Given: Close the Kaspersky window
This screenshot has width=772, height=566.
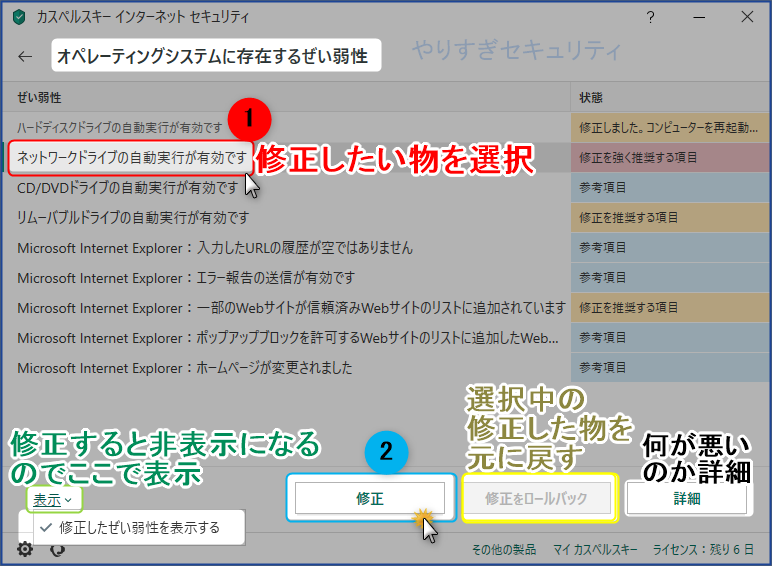Looking at the screenshot, I should pos(747,17).
